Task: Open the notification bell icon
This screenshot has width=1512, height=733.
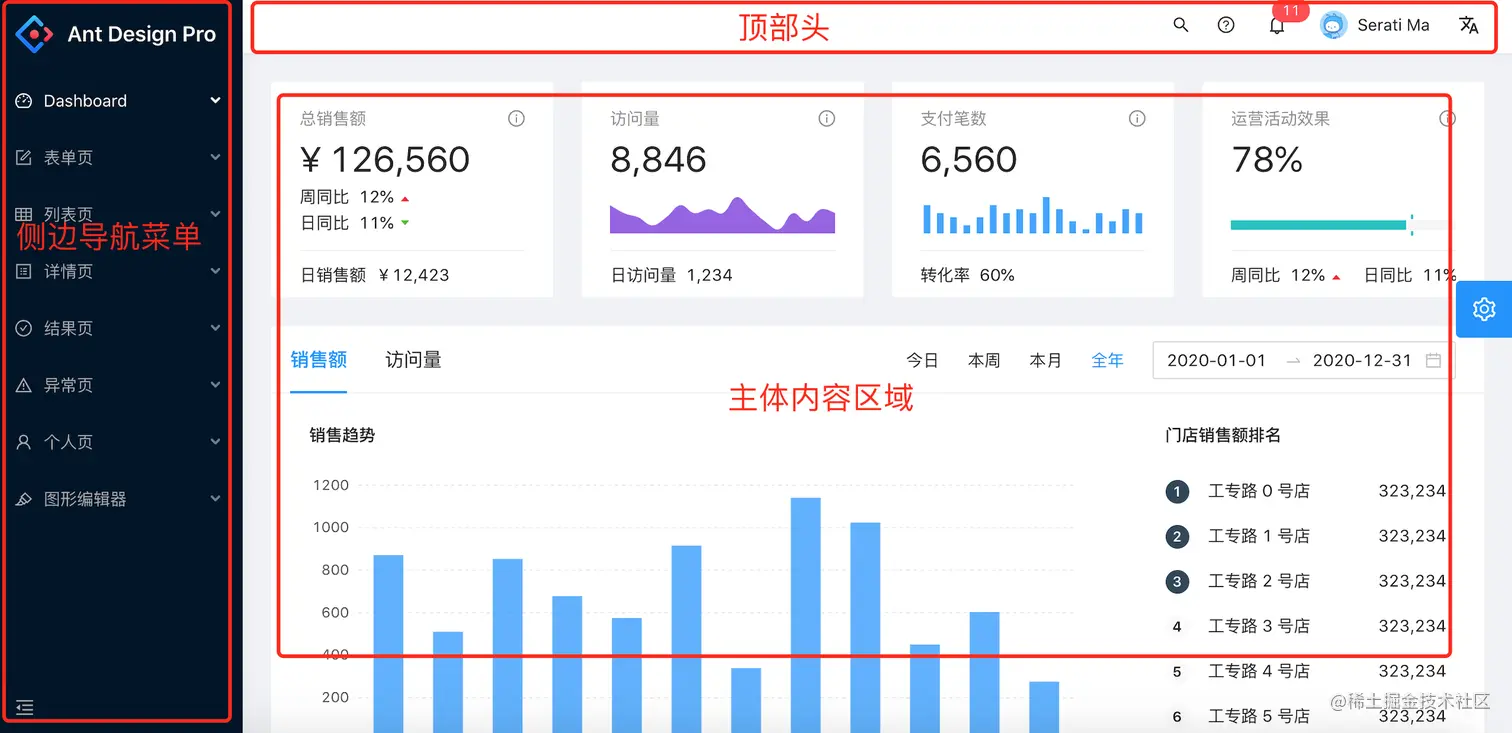Action: tap(1277, 26)
